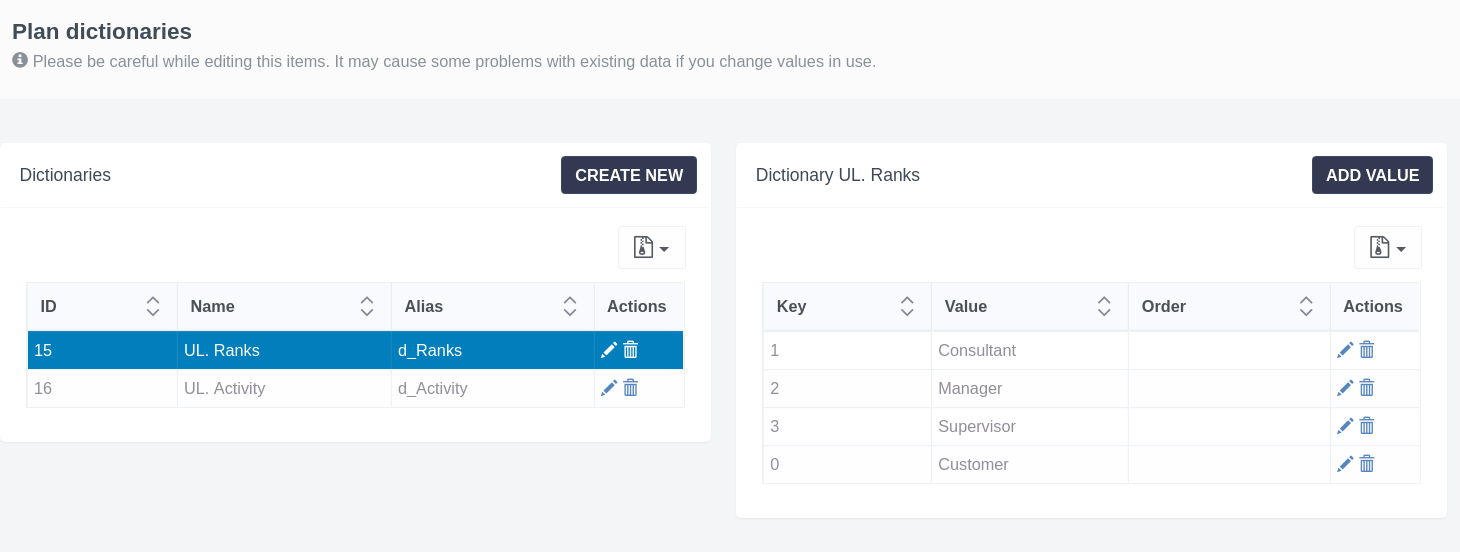Delete the UL. Ranks dictionary trash icon

(631, 350)
